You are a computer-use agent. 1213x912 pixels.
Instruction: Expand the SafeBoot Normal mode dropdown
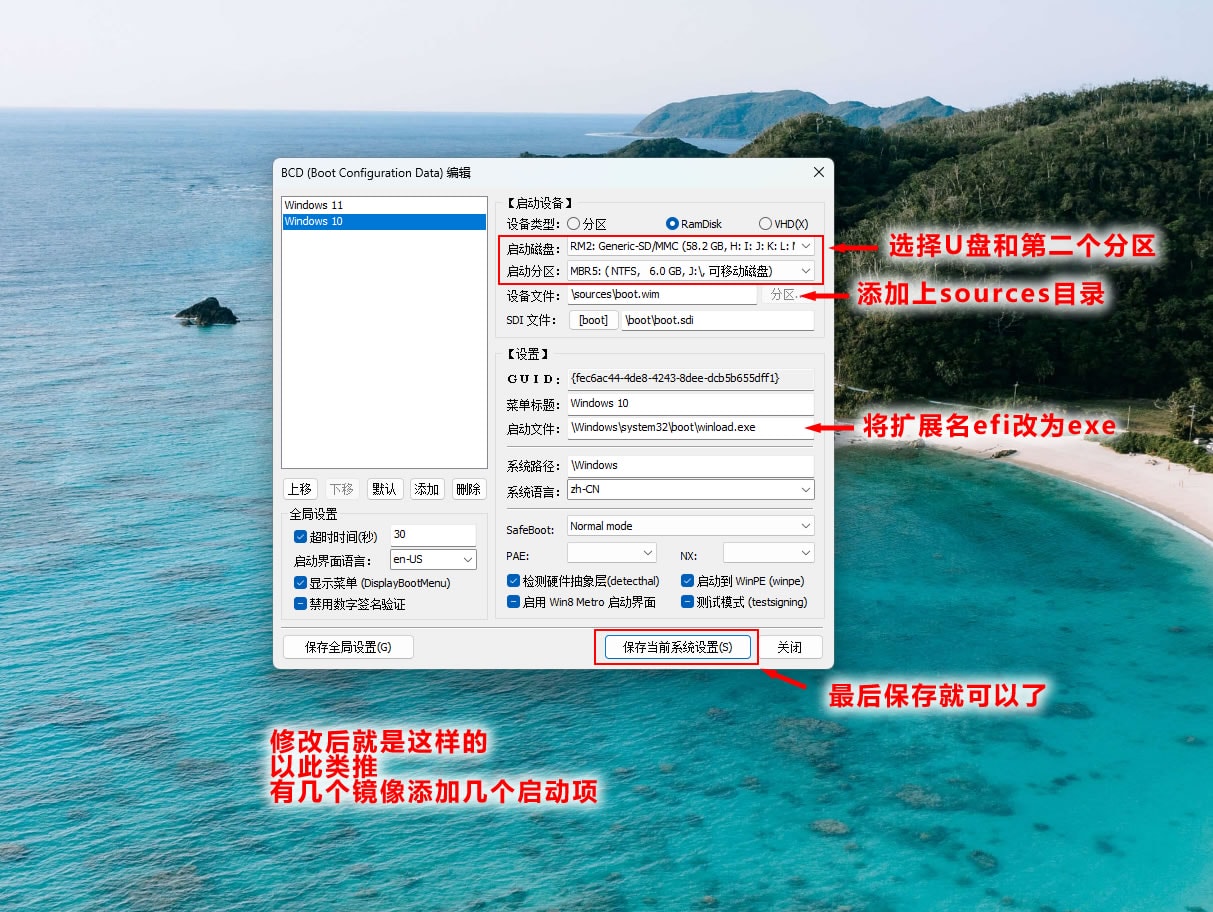[805, 526]
